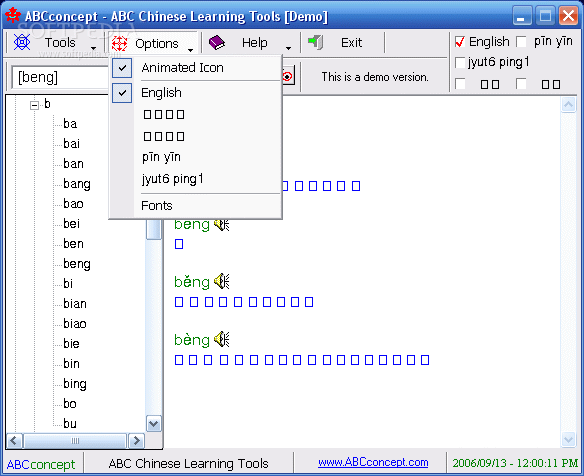Click the [beng] search input field

coord(60,77)
